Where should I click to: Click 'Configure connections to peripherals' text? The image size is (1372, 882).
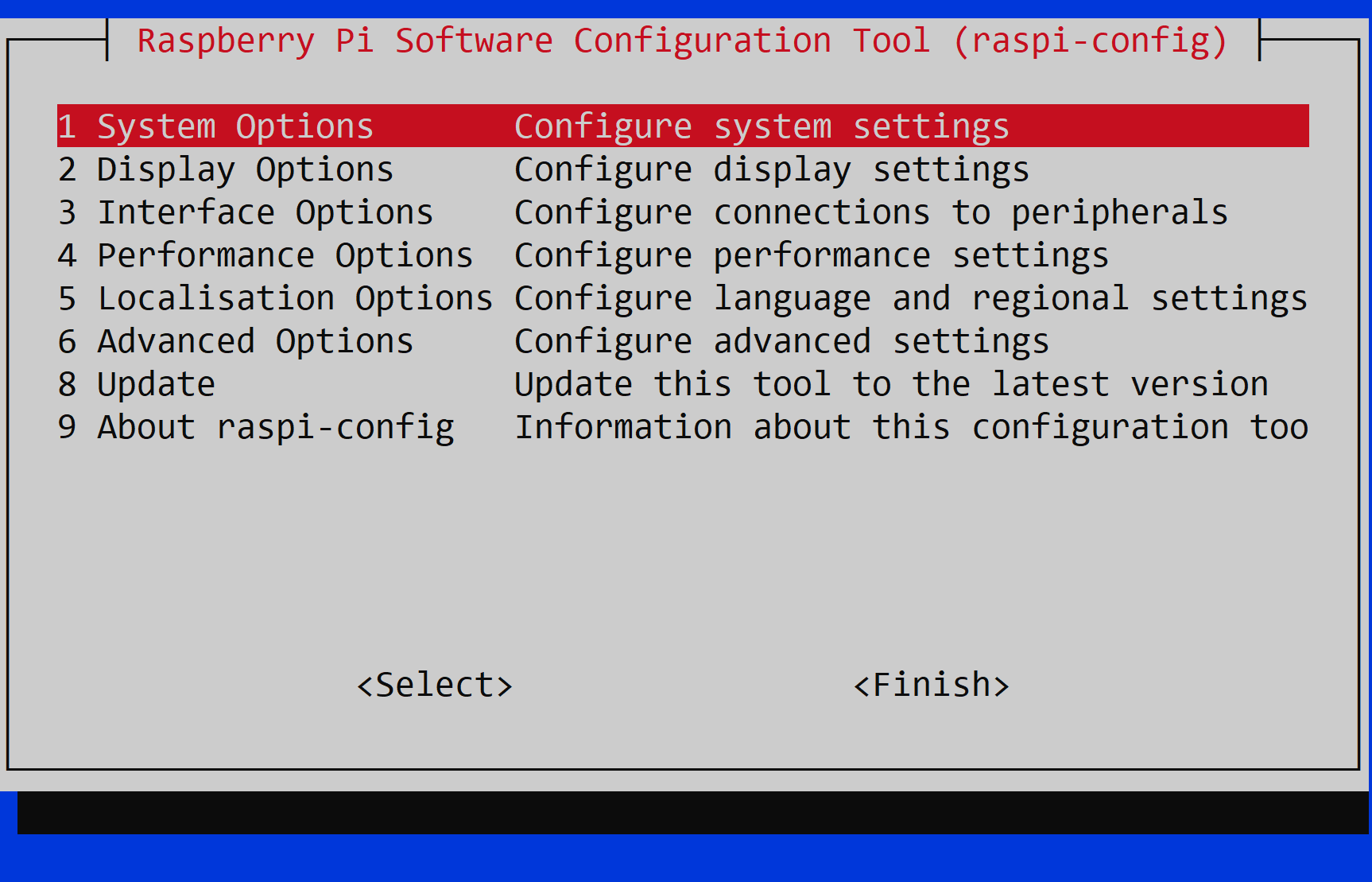tap(871, 213)
